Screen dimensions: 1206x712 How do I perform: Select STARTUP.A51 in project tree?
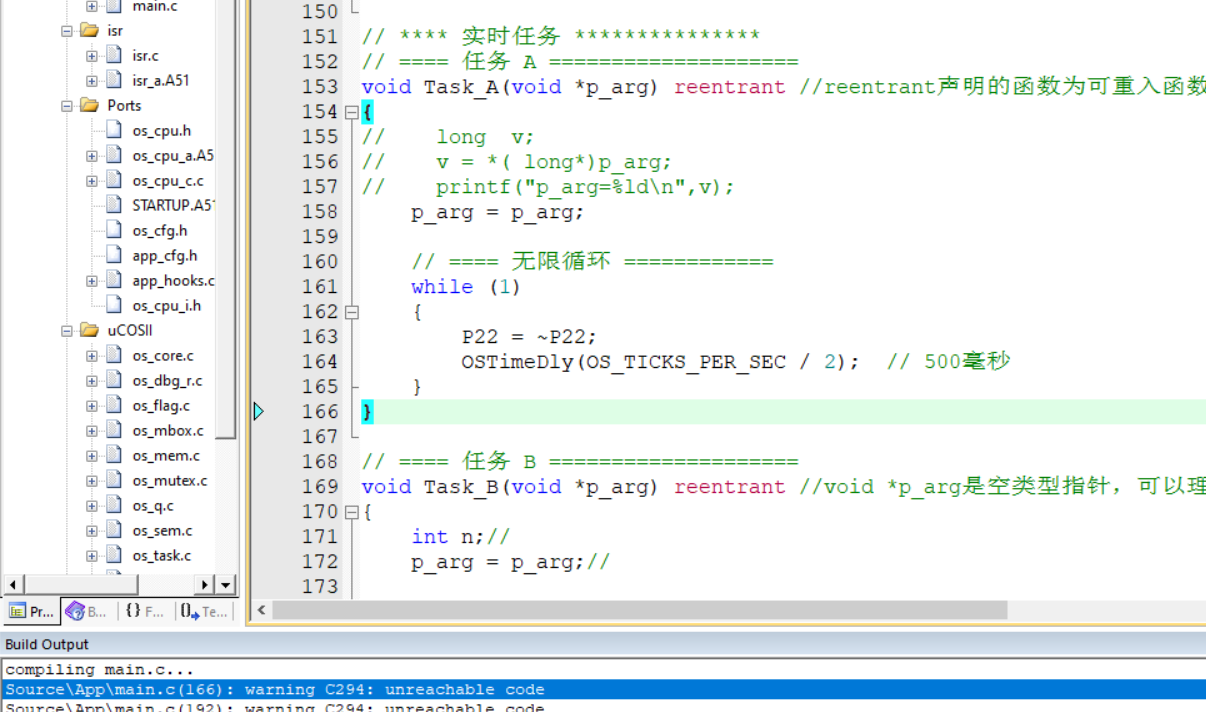(173, 206)
